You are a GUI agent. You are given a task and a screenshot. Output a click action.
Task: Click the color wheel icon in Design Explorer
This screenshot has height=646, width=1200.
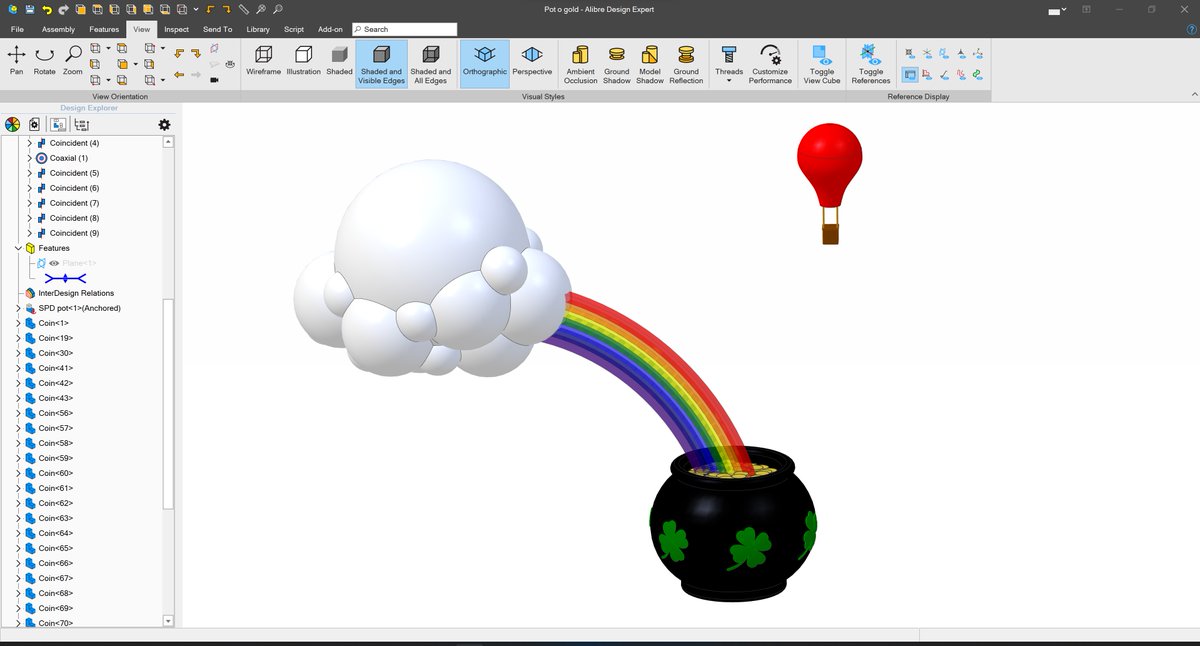tap(12, 124)
